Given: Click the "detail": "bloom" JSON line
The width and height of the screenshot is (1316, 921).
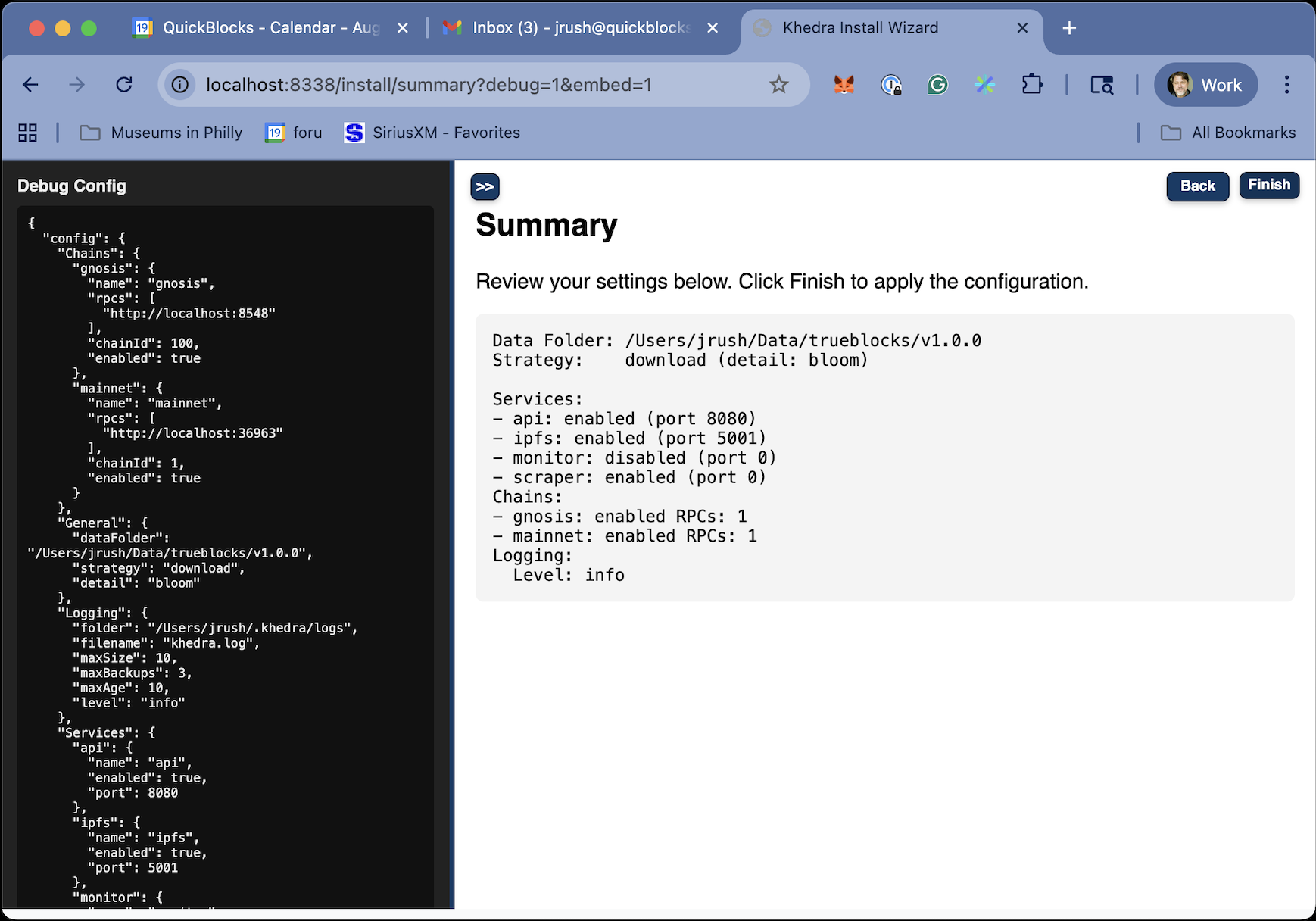Looking at the screenshot, I should tap(136, 583).
